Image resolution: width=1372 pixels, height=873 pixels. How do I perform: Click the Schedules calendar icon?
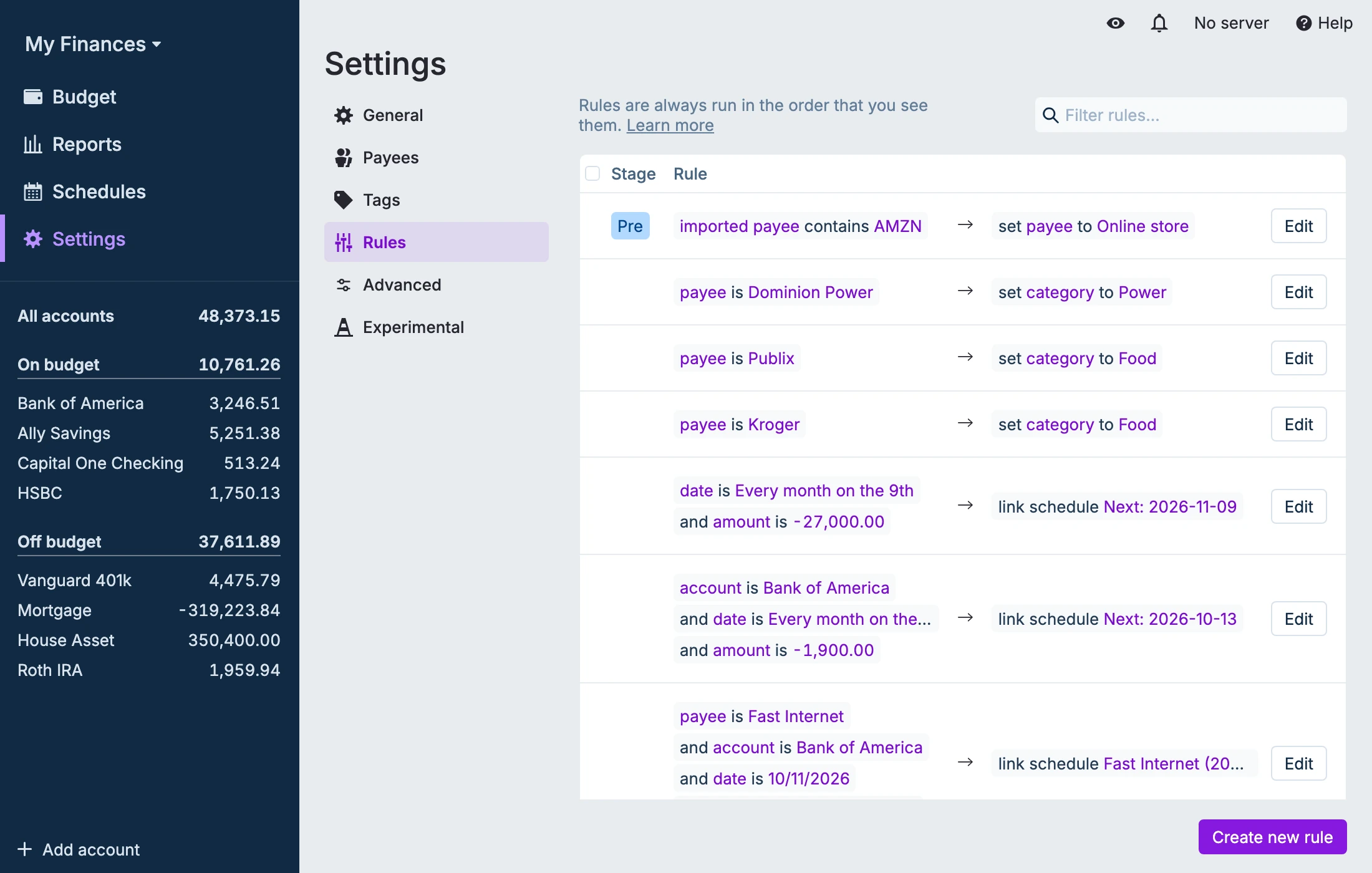pyautogui.click(x=33, y=191)
